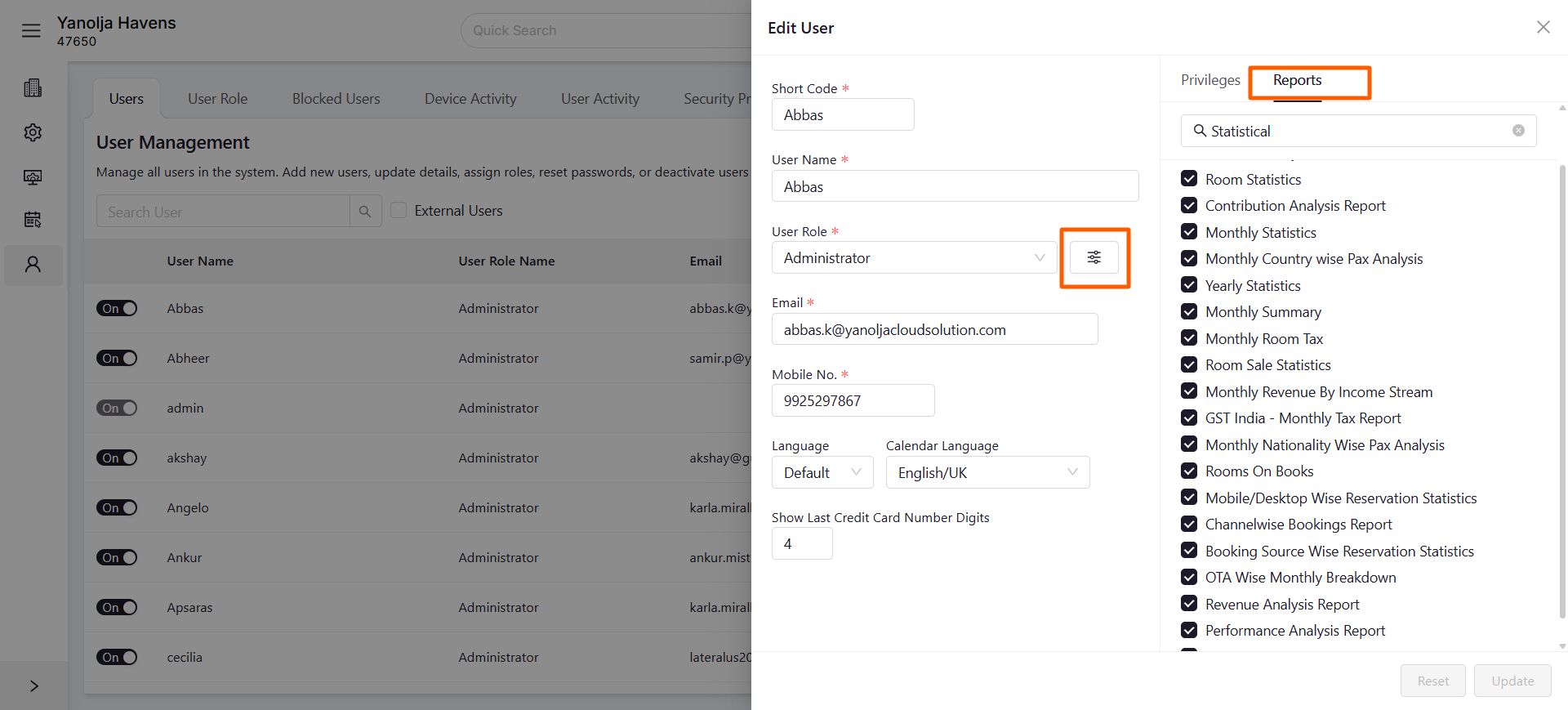Click the Search User input field
This screenshot has width=1568, height=710.
[223, 212]
